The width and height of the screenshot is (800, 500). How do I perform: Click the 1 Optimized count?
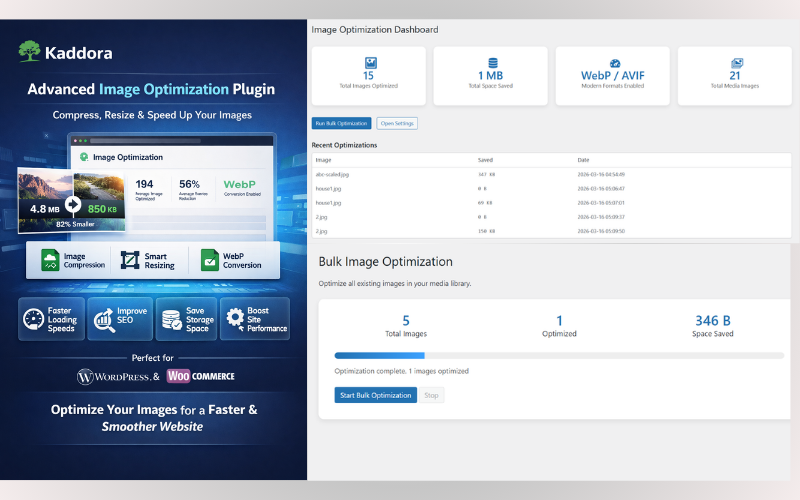pyautogui.click(x=559, y=321)
